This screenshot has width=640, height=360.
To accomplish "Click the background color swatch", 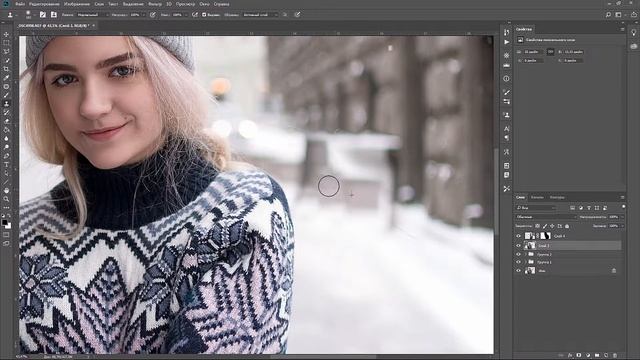I will click(x=9, y=226).
